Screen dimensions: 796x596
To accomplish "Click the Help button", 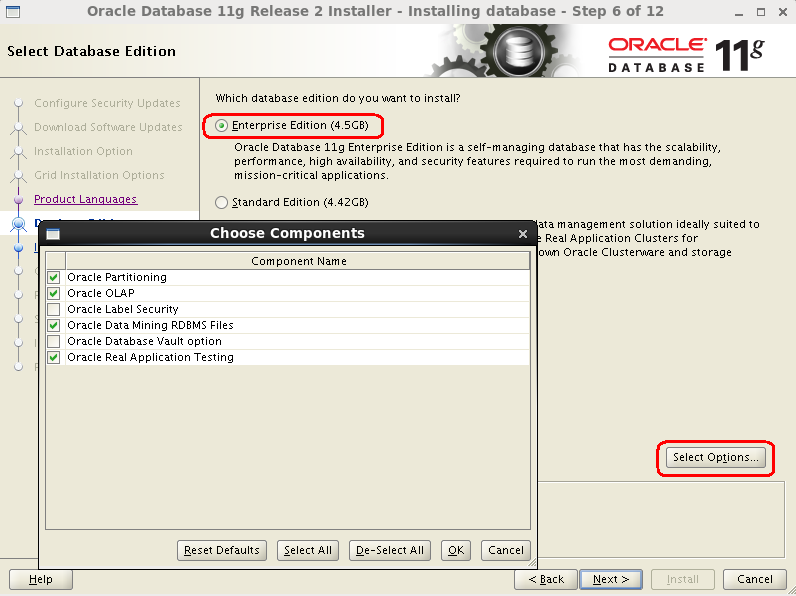I will pos(41,579).
